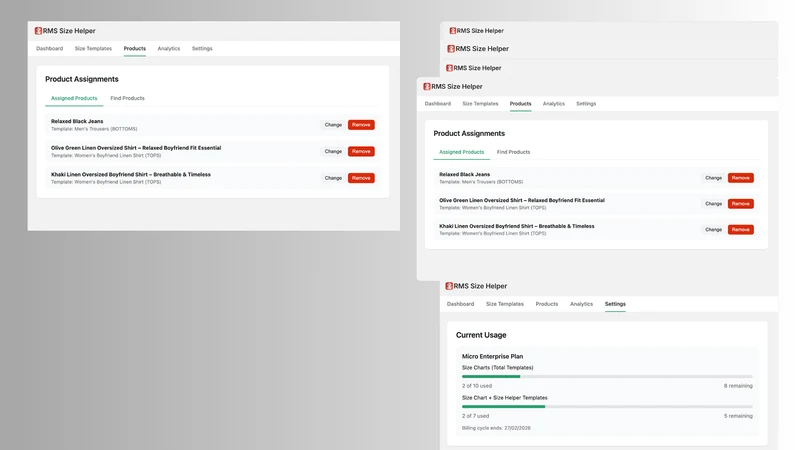Remove Olive Green Linen Shirt in right window
Viewport: 800px width, 450px height.
click(741, 204)
